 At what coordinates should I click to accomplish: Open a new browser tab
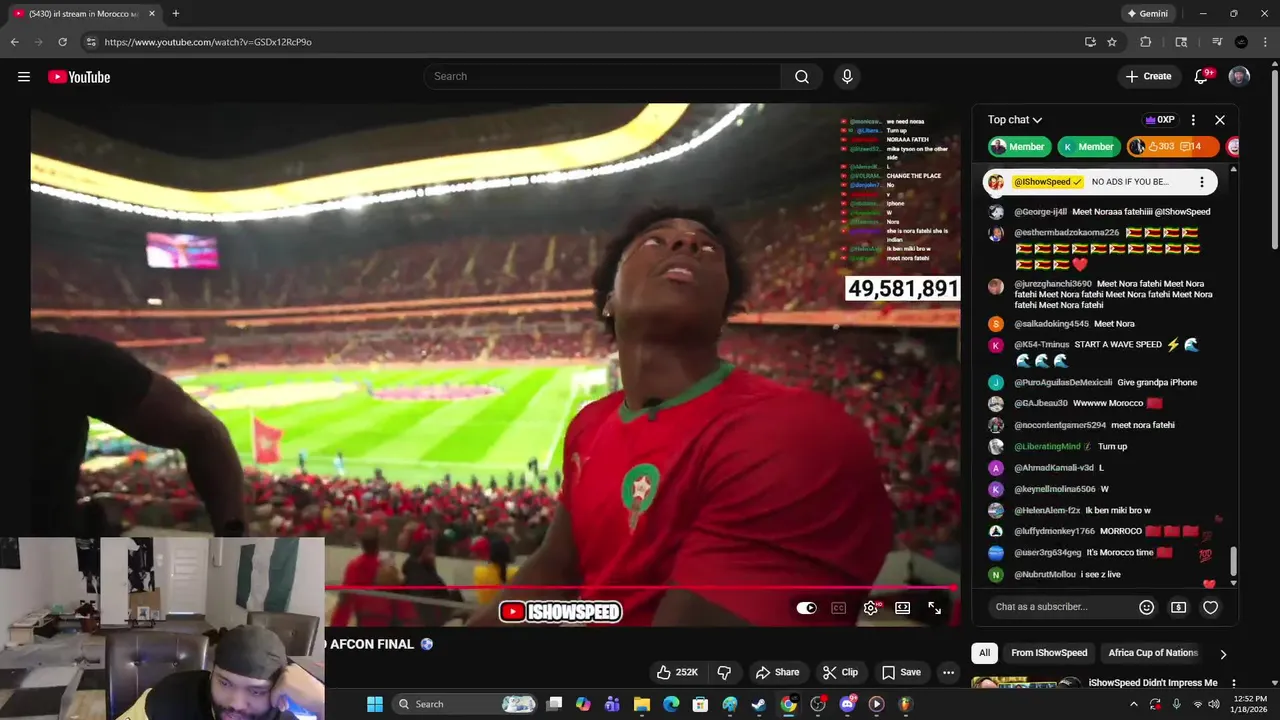click(176, 14)
